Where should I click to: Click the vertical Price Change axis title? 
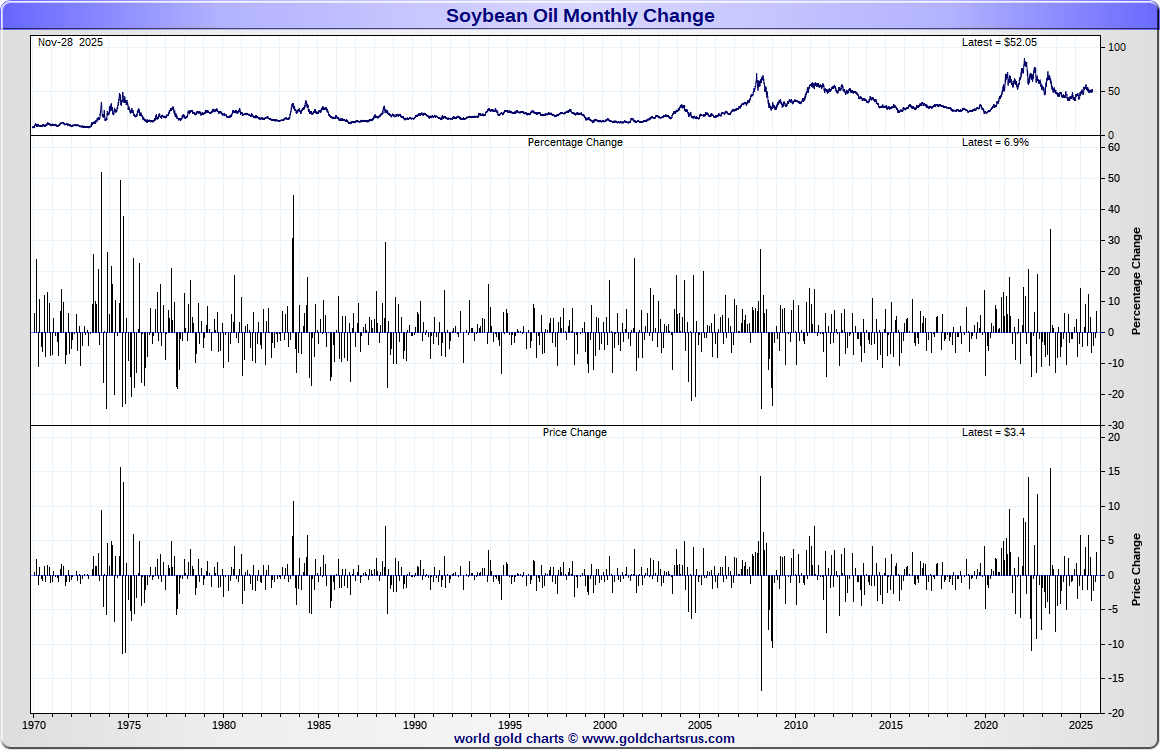(x=1136, y=570)
